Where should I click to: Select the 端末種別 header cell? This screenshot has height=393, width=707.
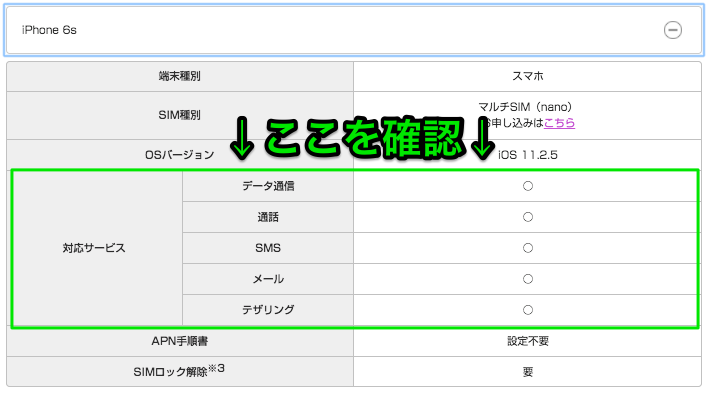180,76
